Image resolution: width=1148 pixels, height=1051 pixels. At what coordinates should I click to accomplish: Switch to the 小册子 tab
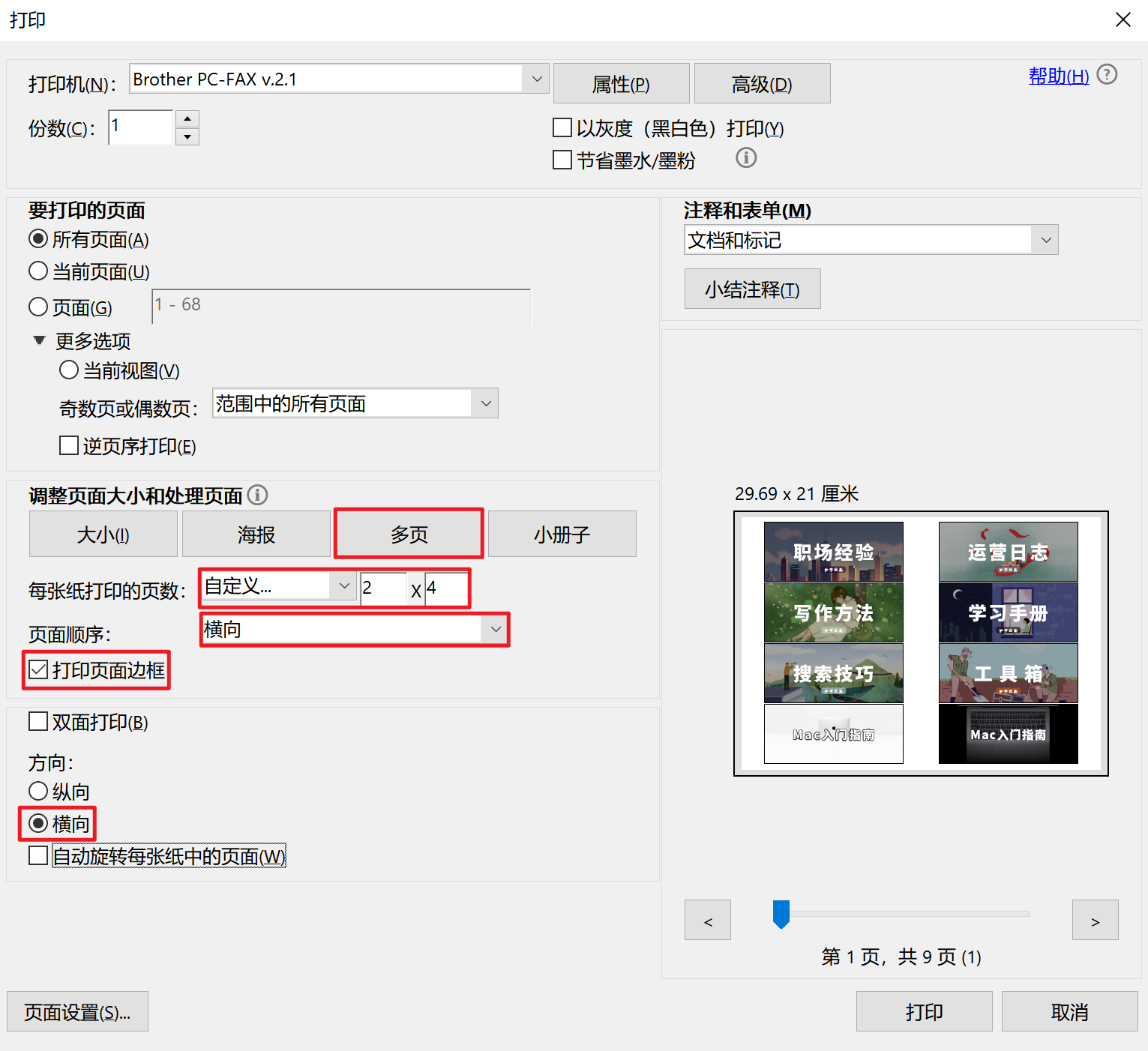(x=562, y=534)
